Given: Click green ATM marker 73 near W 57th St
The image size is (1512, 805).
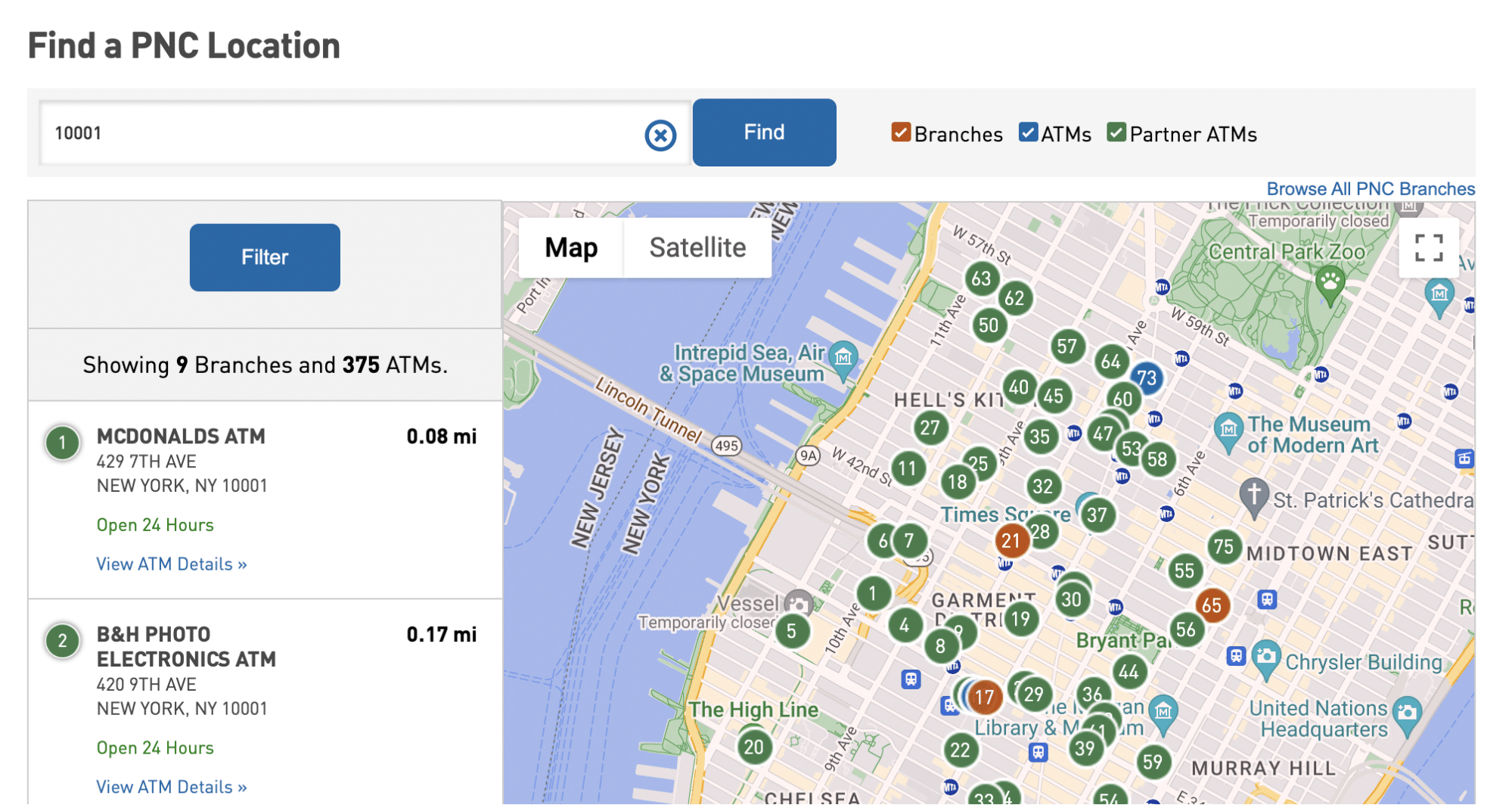Looking at the screenshot, I should click(1147, 379).
